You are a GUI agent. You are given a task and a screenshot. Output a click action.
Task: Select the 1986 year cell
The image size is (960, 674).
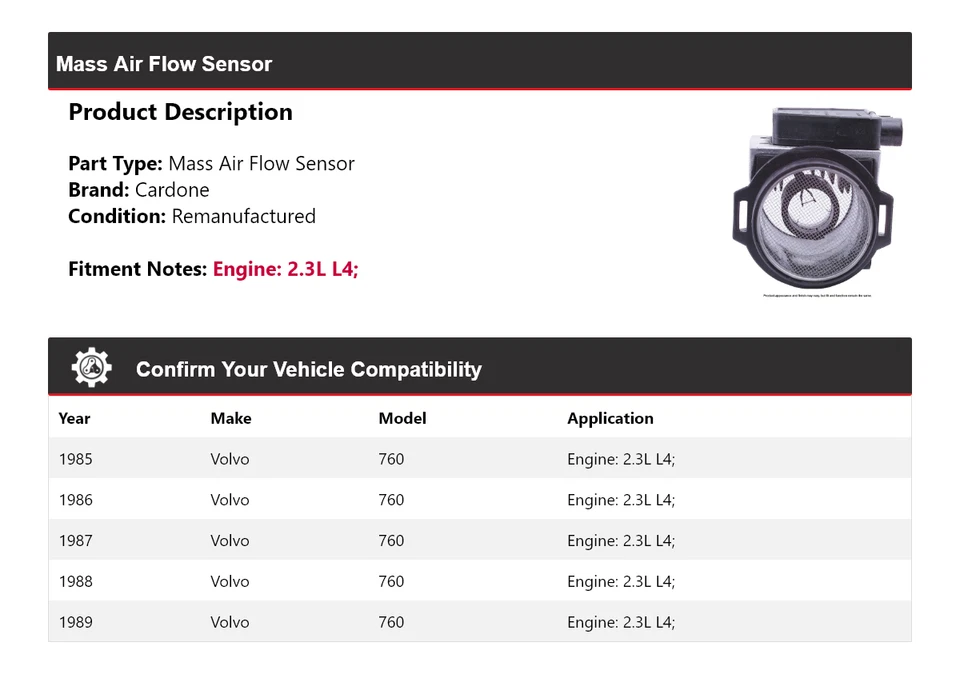click(75, 500)
